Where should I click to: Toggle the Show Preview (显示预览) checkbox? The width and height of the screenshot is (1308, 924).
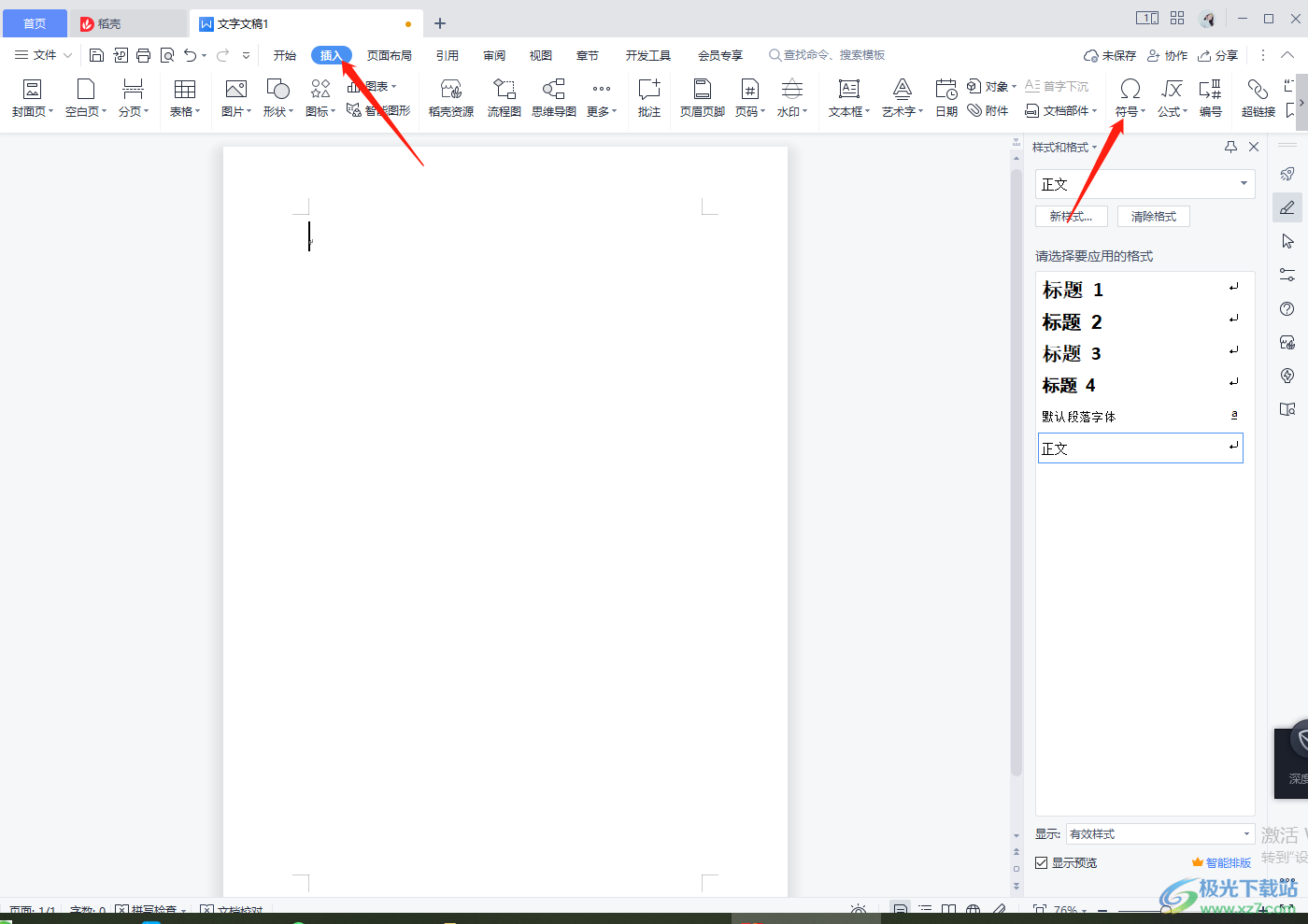pos(1041,862)
